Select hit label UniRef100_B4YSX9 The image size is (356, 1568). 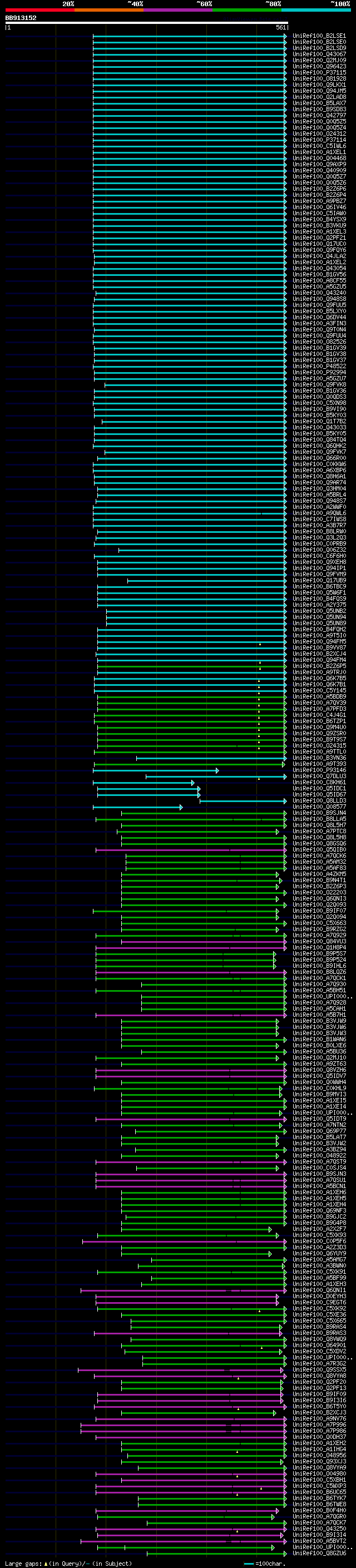(319, 219)
